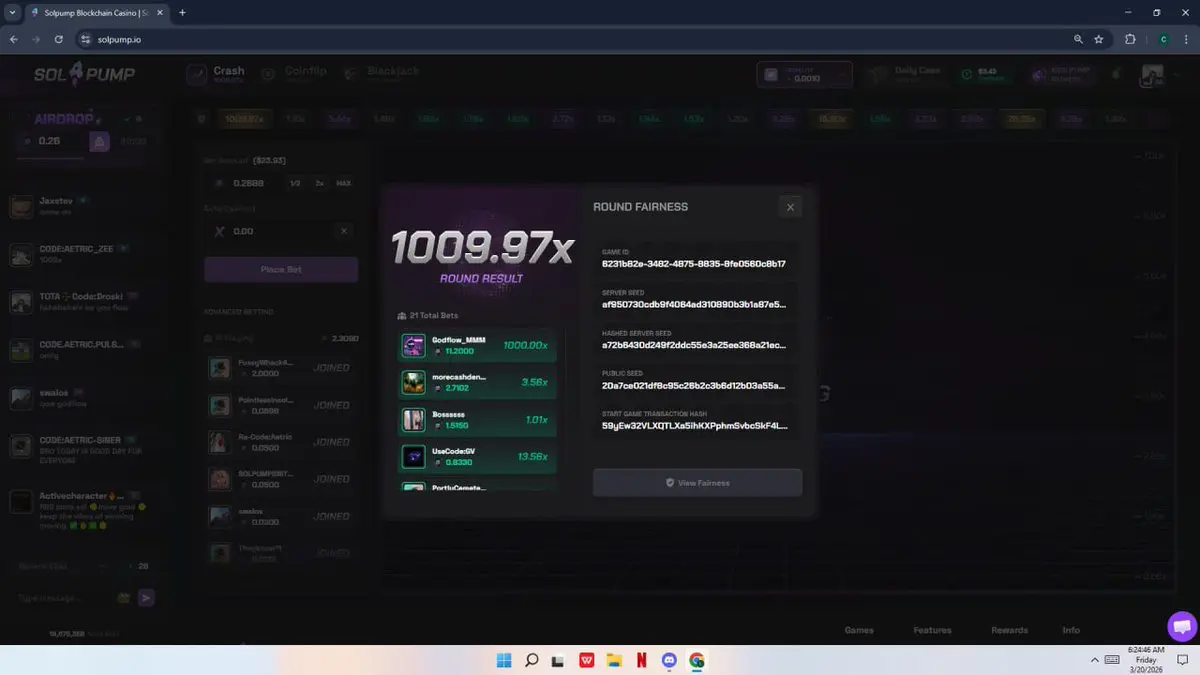1200x675 pixels.
Task: Expand the wallet balance dropdown
Action: point(844,75)
